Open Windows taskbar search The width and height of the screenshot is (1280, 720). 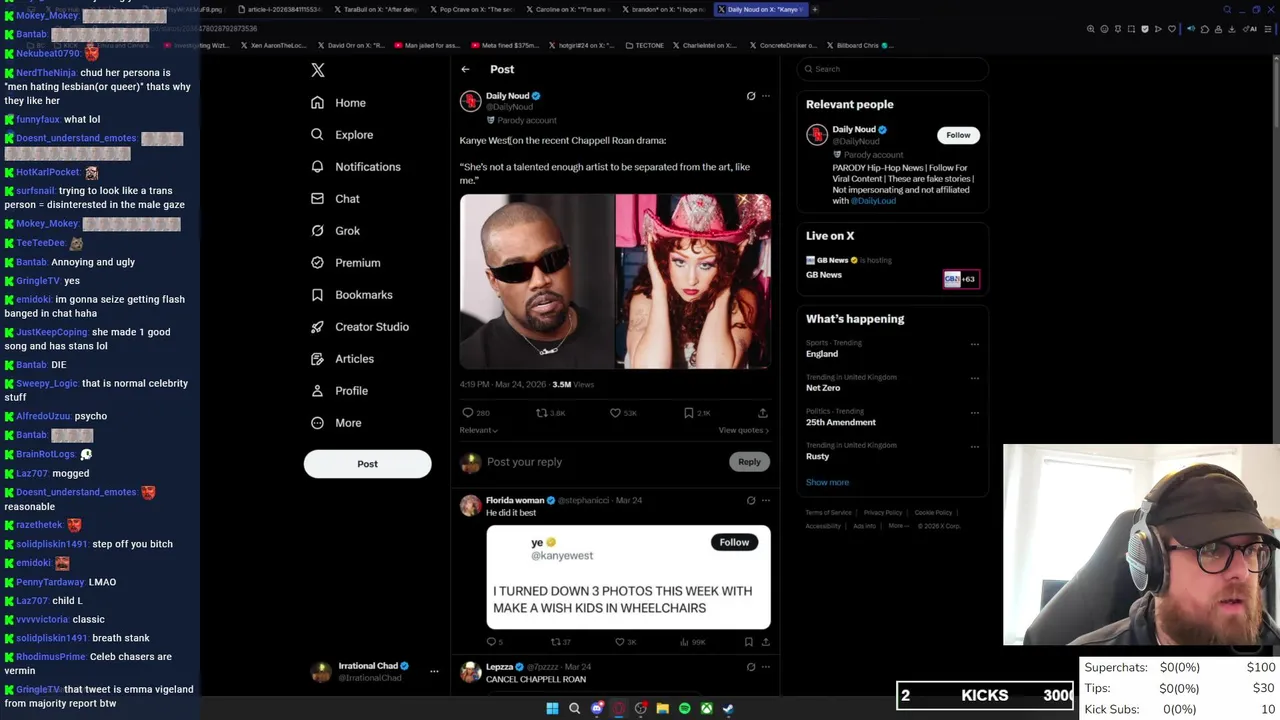coord(574,708)
